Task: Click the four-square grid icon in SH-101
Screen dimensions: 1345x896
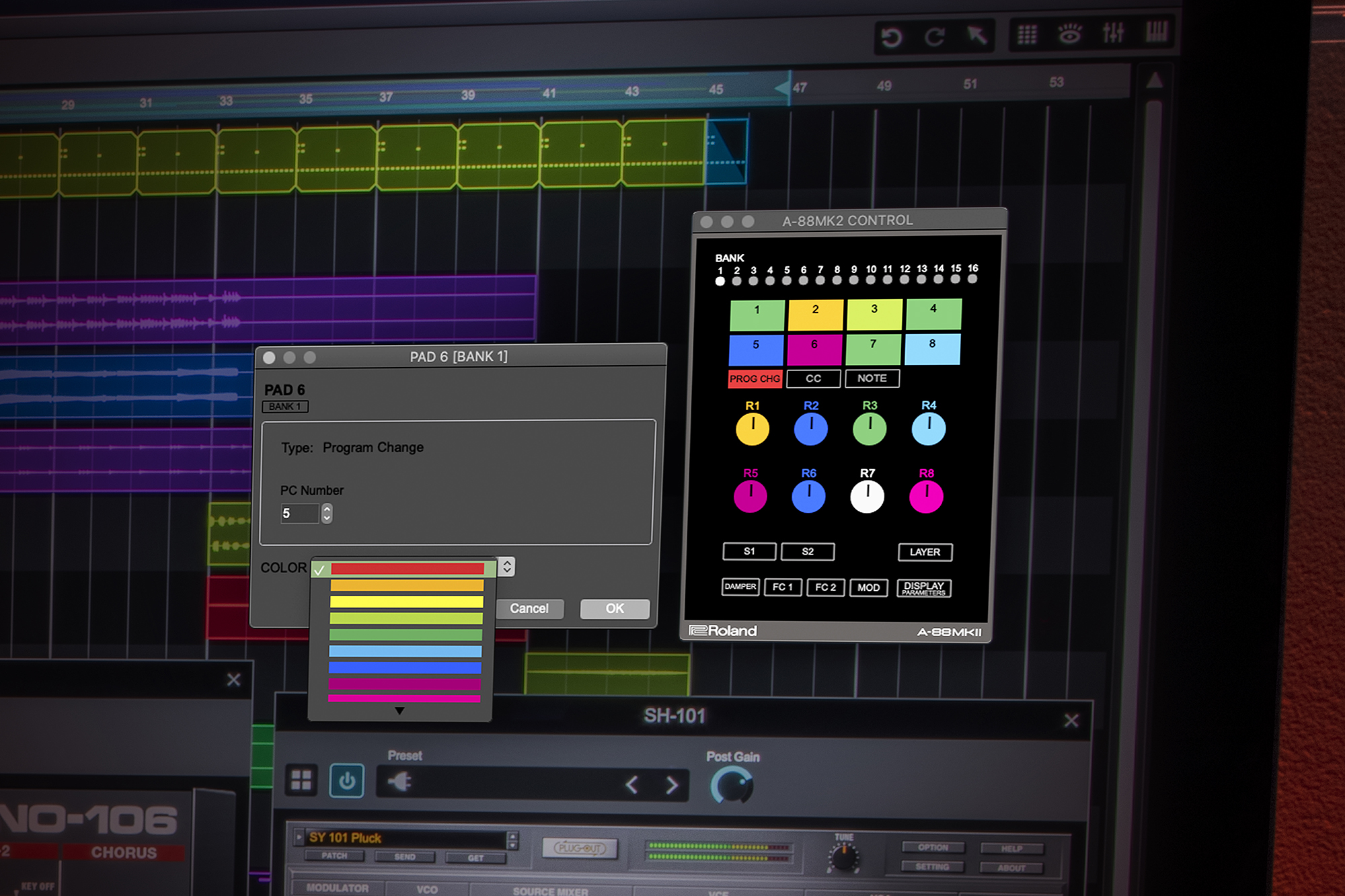Action: click(301, 780)
